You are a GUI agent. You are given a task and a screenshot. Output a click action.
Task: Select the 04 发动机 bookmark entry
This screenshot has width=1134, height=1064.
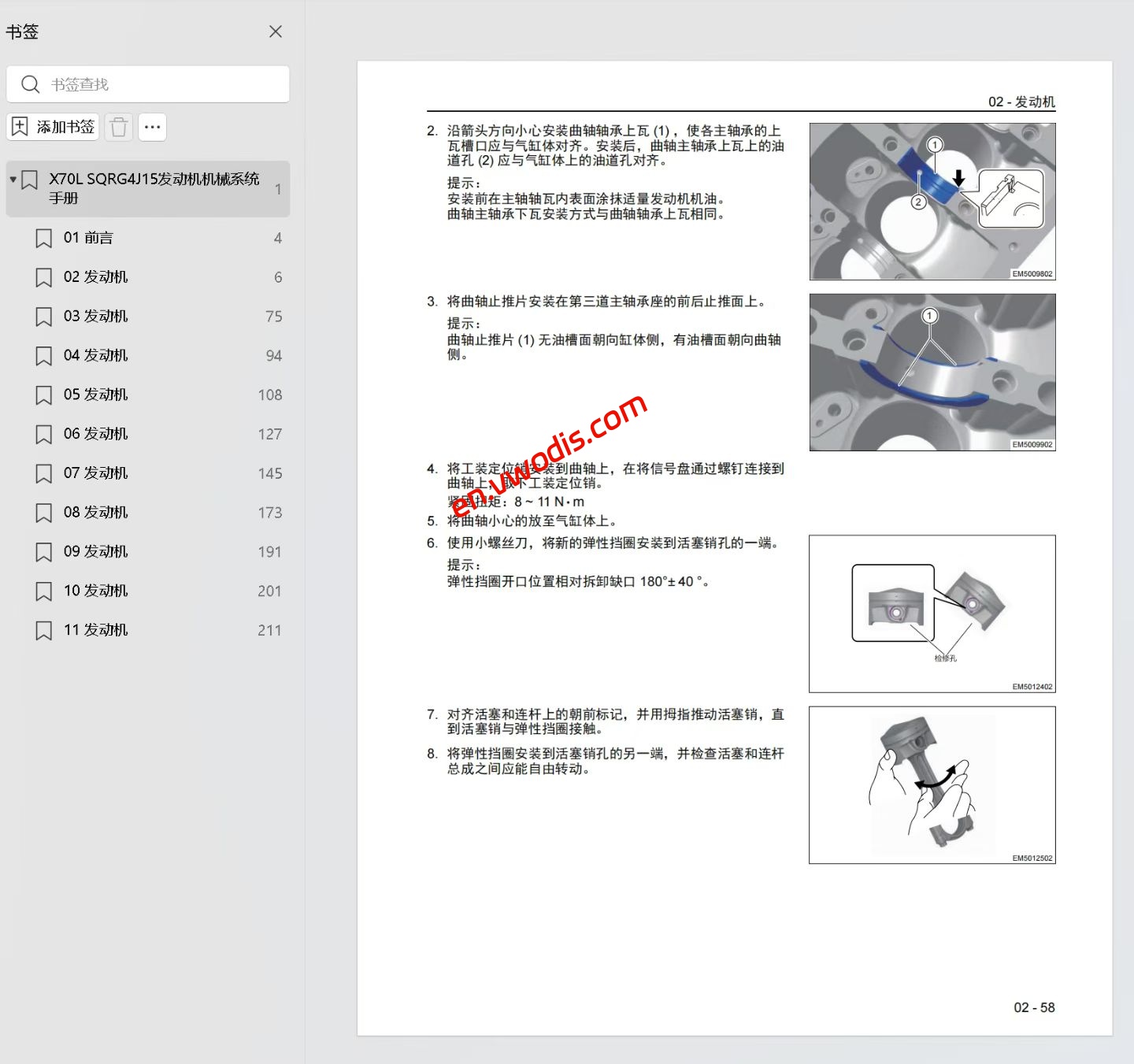click(x=96, y=355)
